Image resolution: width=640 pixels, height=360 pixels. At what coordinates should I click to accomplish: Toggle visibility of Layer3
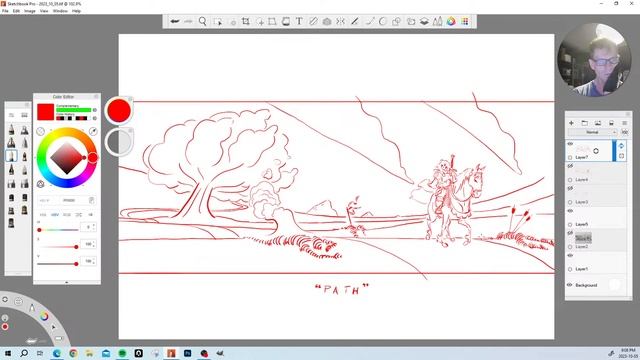[570, 189]
